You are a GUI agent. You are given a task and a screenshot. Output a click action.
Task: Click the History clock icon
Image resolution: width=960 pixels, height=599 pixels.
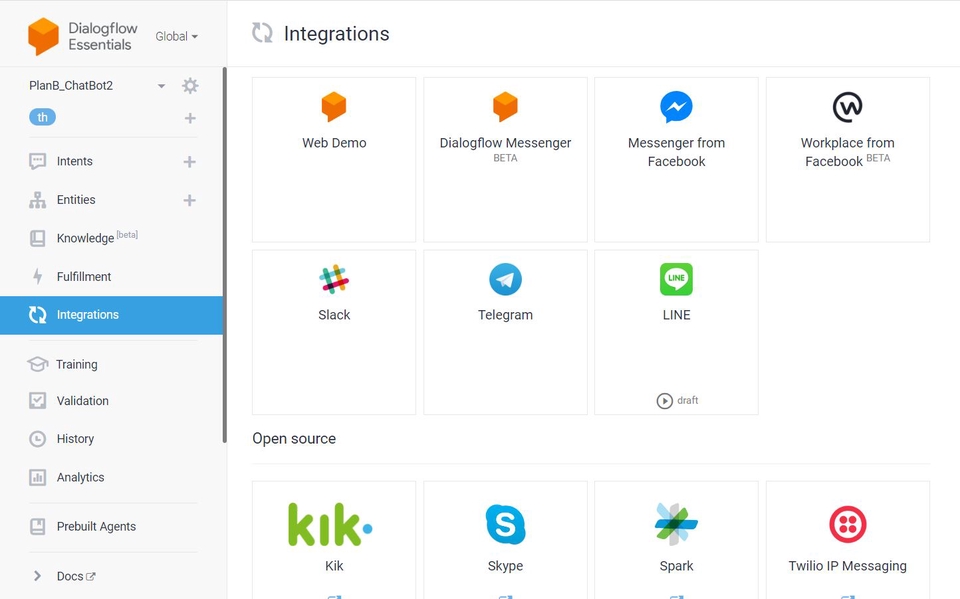pyautogui.click(x=37, y=439)
